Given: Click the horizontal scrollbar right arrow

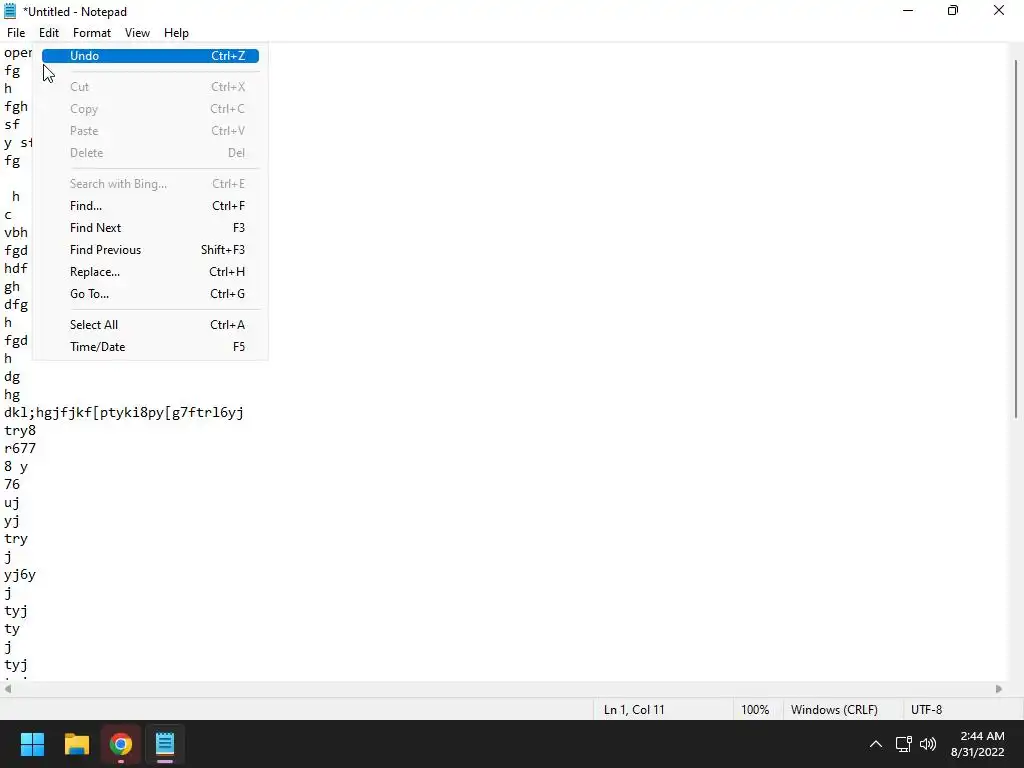Looking at the screenshot, I should (999, 689).
